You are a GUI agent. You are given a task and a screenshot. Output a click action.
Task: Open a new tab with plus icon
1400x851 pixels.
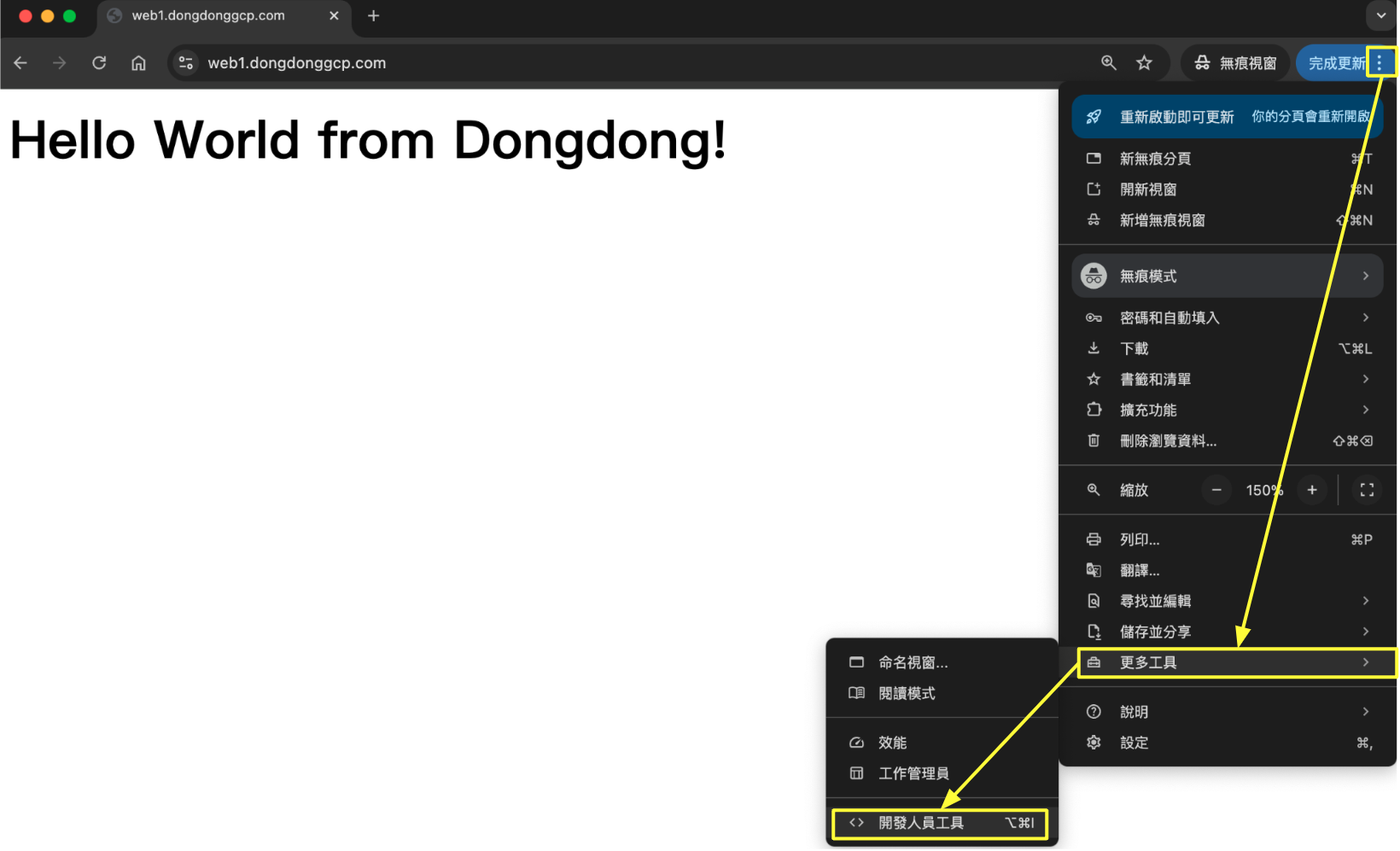[373, 16]
